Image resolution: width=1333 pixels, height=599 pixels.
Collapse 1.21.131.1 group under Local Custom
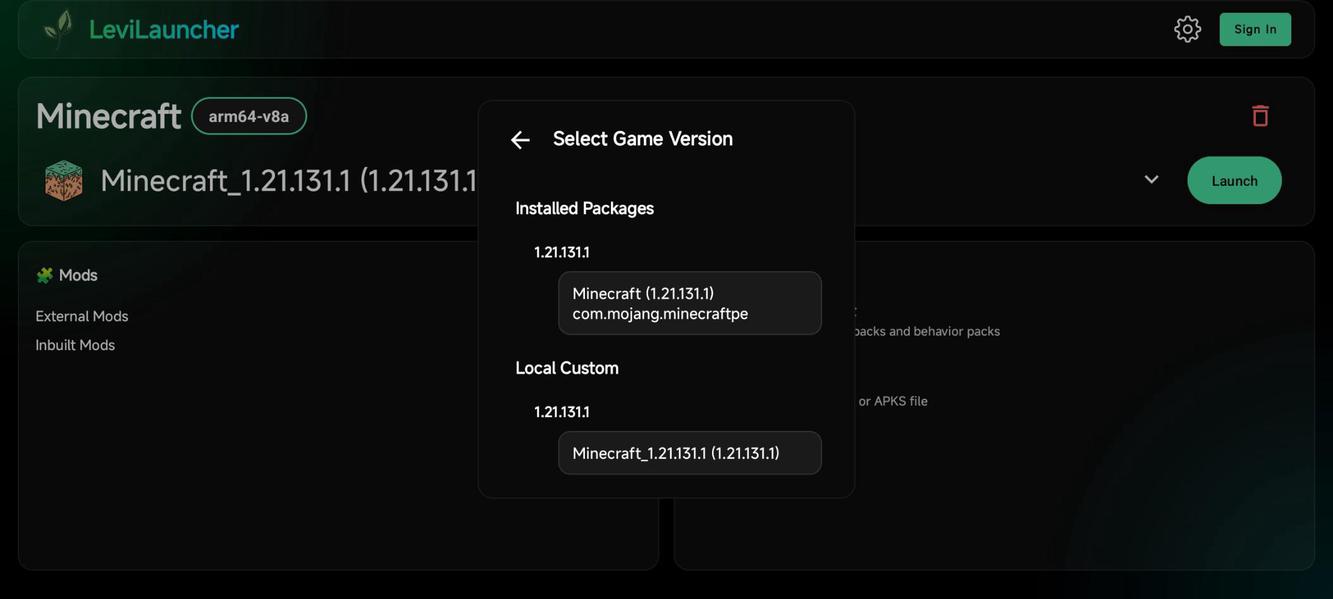click(562, 412)
